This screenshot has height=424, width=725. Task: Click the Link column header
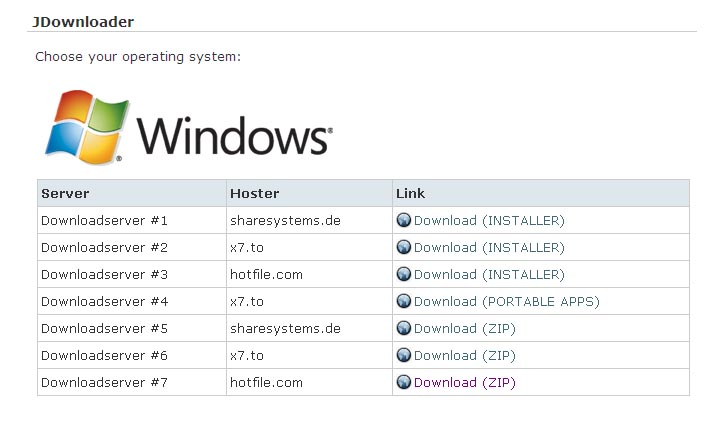click(x=411, y=193)
